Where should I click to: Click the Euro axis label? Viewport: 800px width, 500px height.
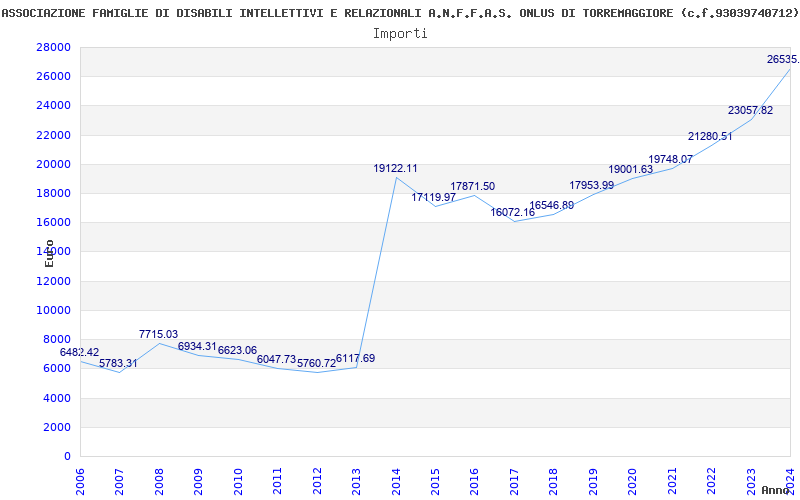point(49,253)
